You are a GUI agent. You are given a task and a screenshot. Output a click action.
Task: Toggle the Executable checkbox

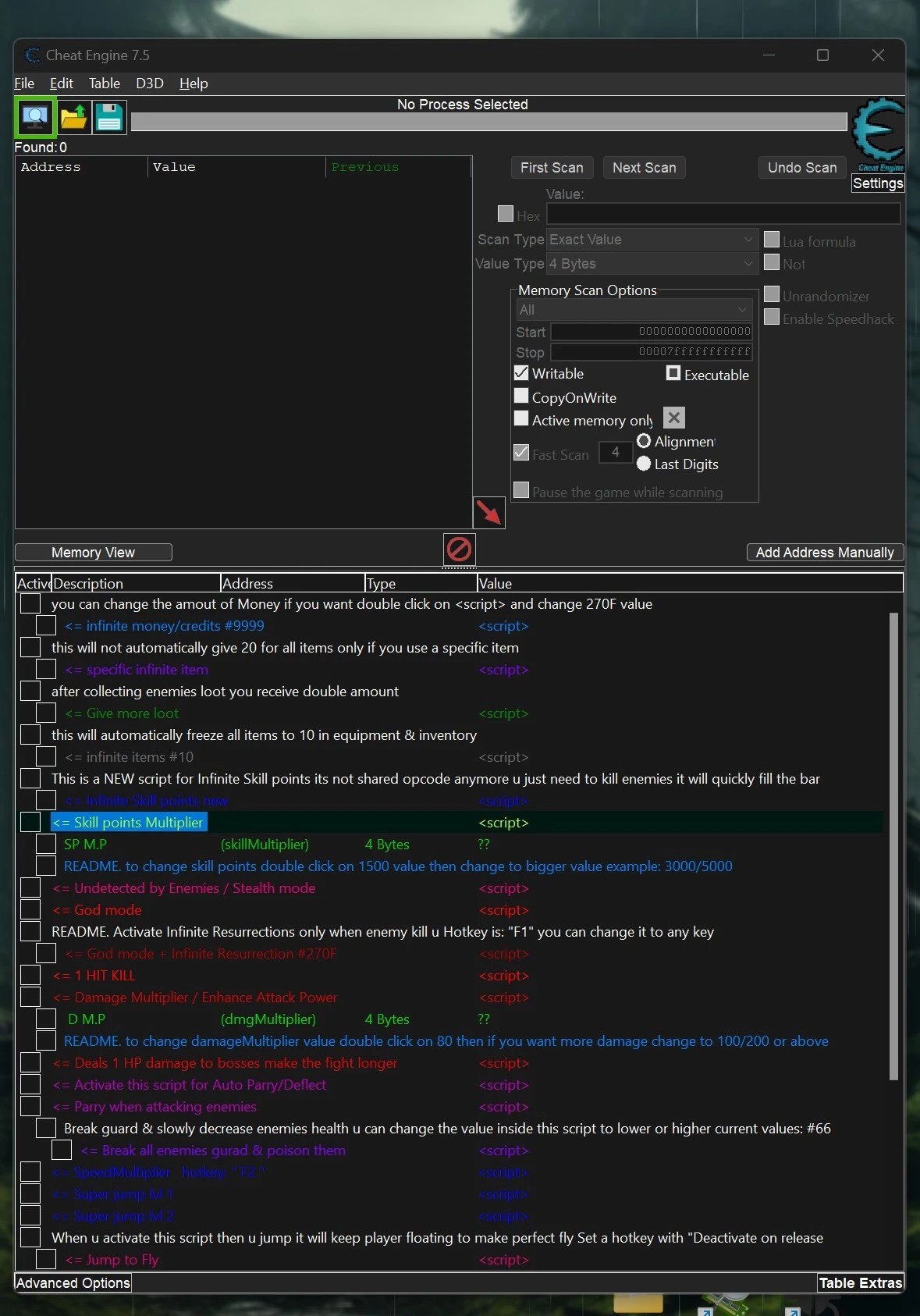(x=673, y=373)
